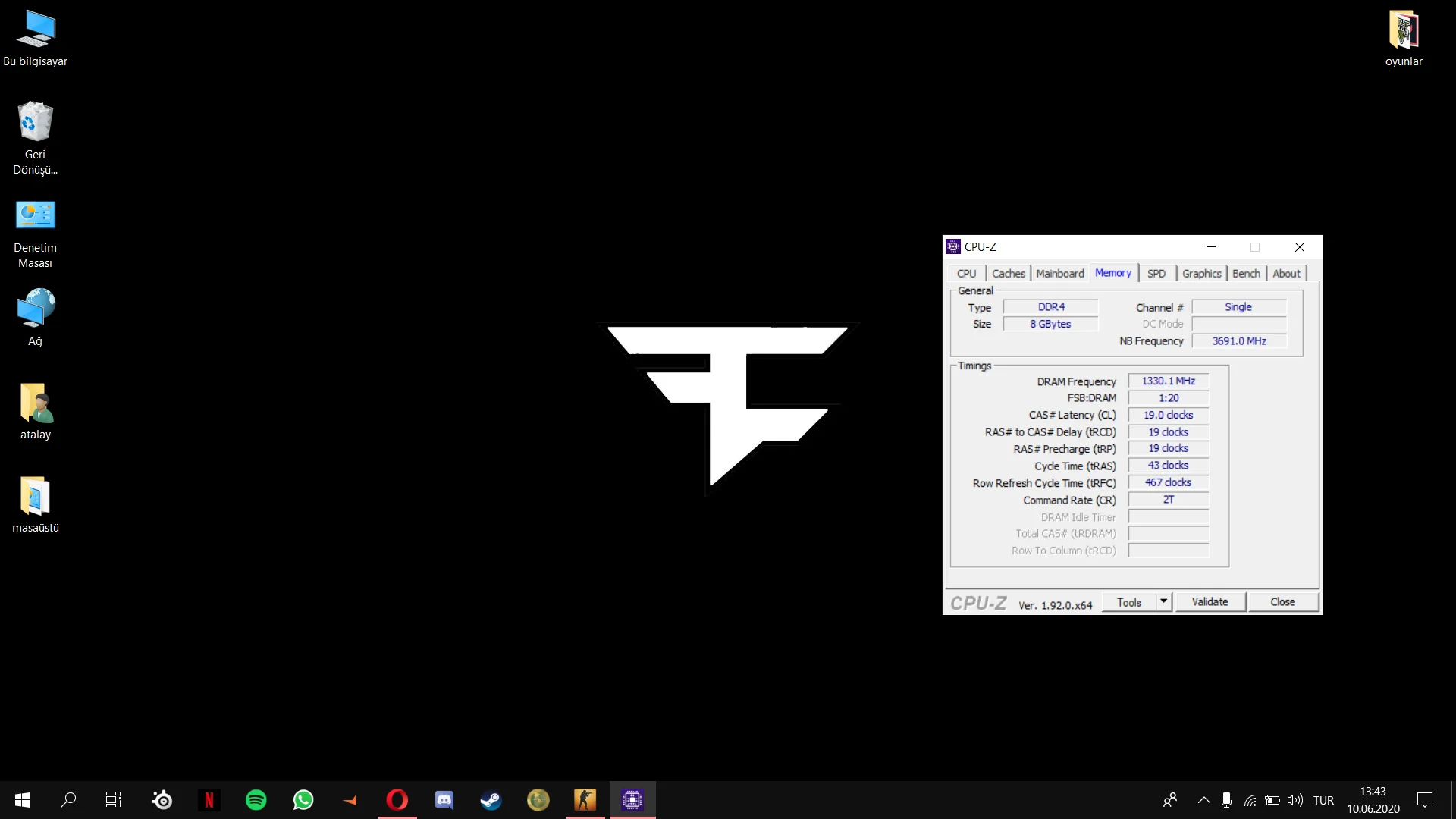Open SteelSeries Engine taskbar icon
1456x819 pixels.
pyautogui.click(x=162, y=800)
